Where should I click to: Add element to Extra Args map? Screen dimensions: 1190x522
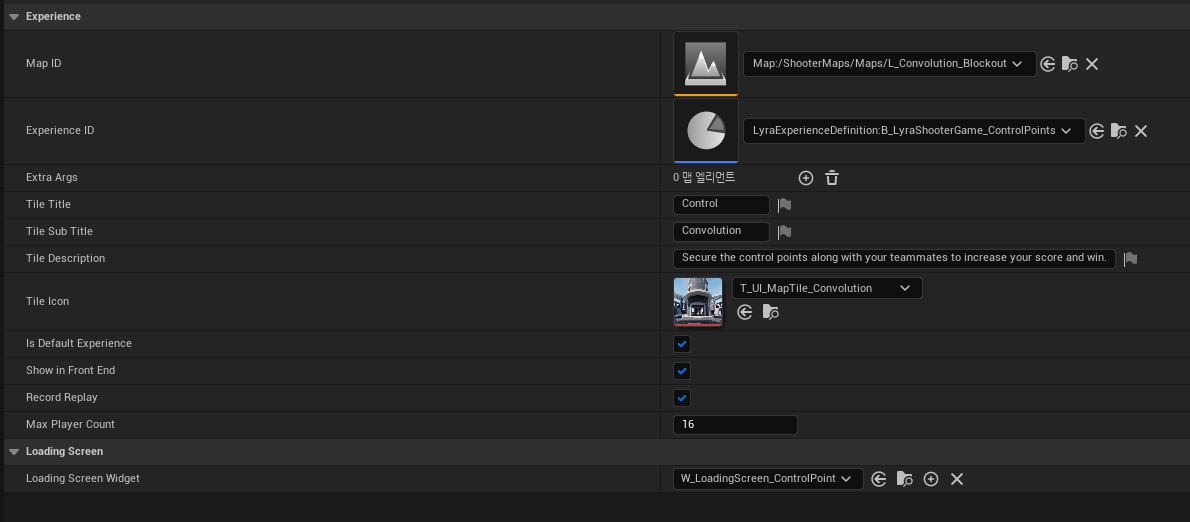pos(806,178)
